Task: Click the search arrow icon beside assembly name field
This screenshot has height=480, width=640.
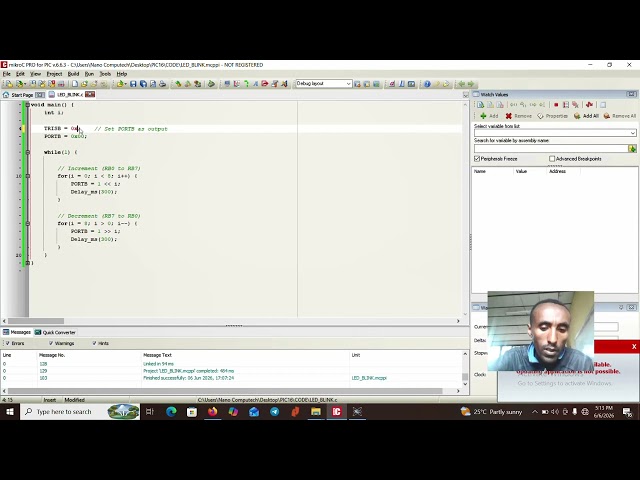Action: [632, 149]
